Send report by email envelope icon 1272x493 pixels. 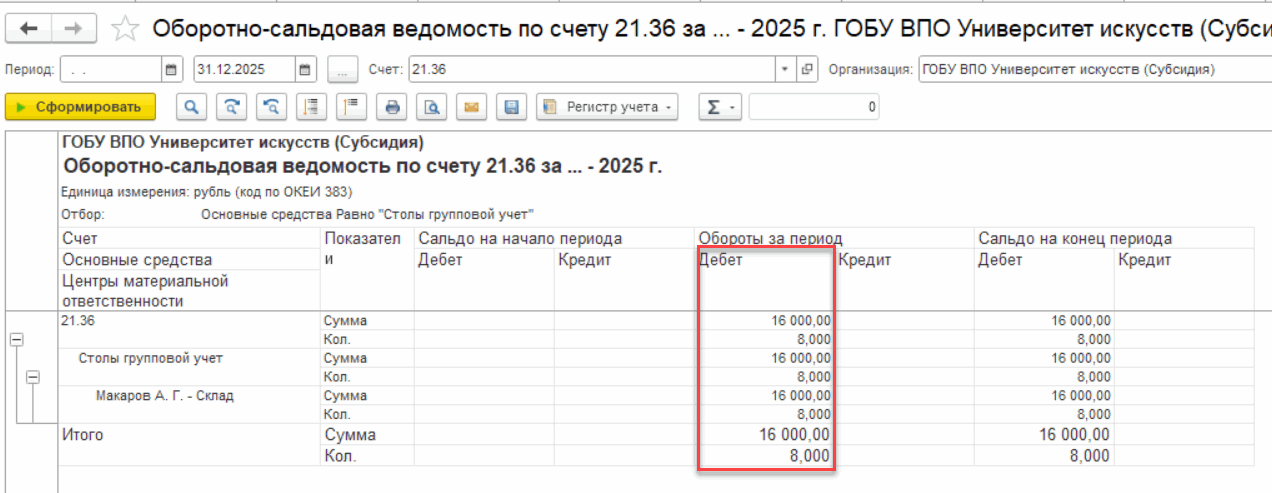[x=471, y=107]
